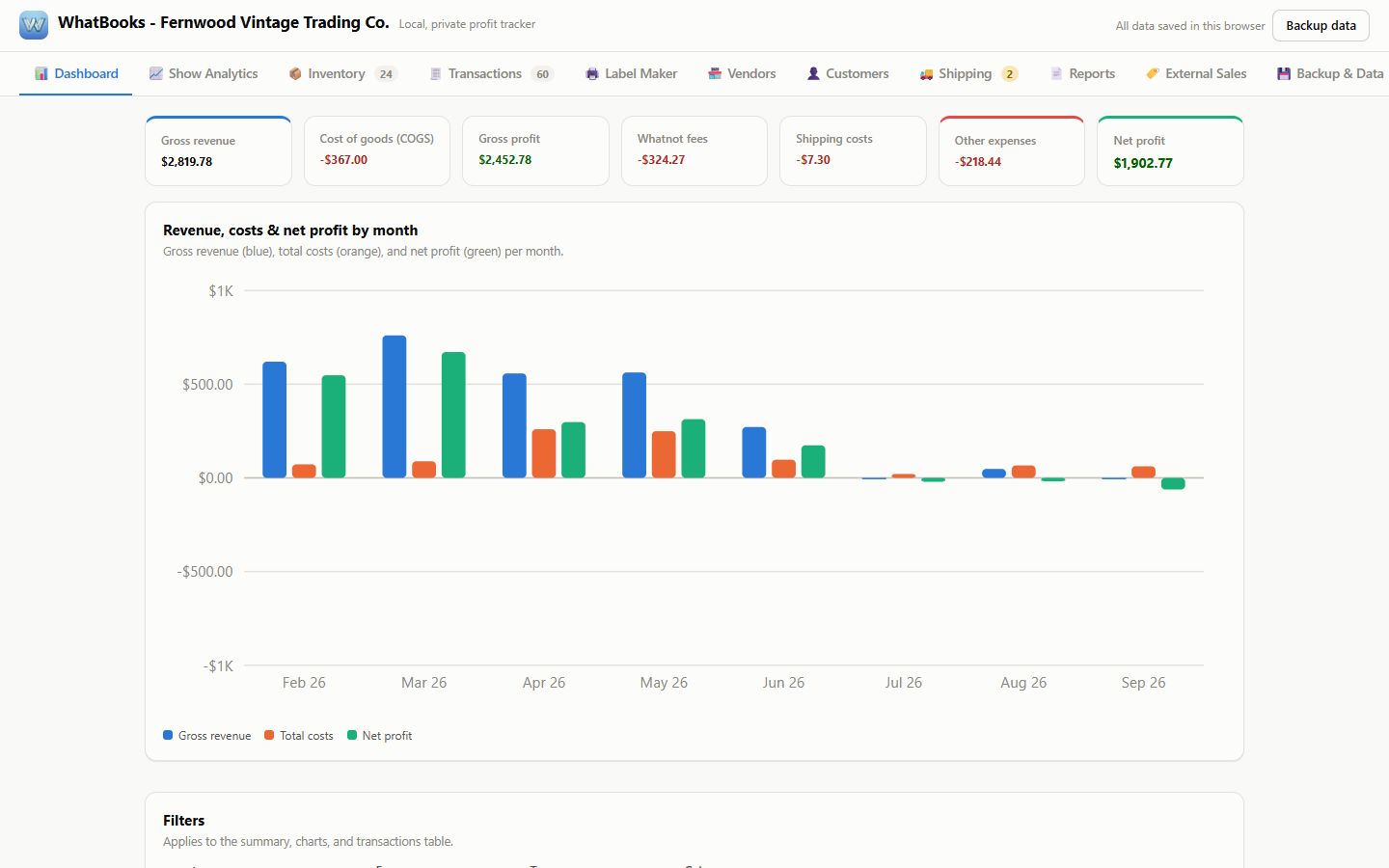This screenshot has height=868, width=1389.
Task: Open the Reports tab
Action: point(1082,73)
